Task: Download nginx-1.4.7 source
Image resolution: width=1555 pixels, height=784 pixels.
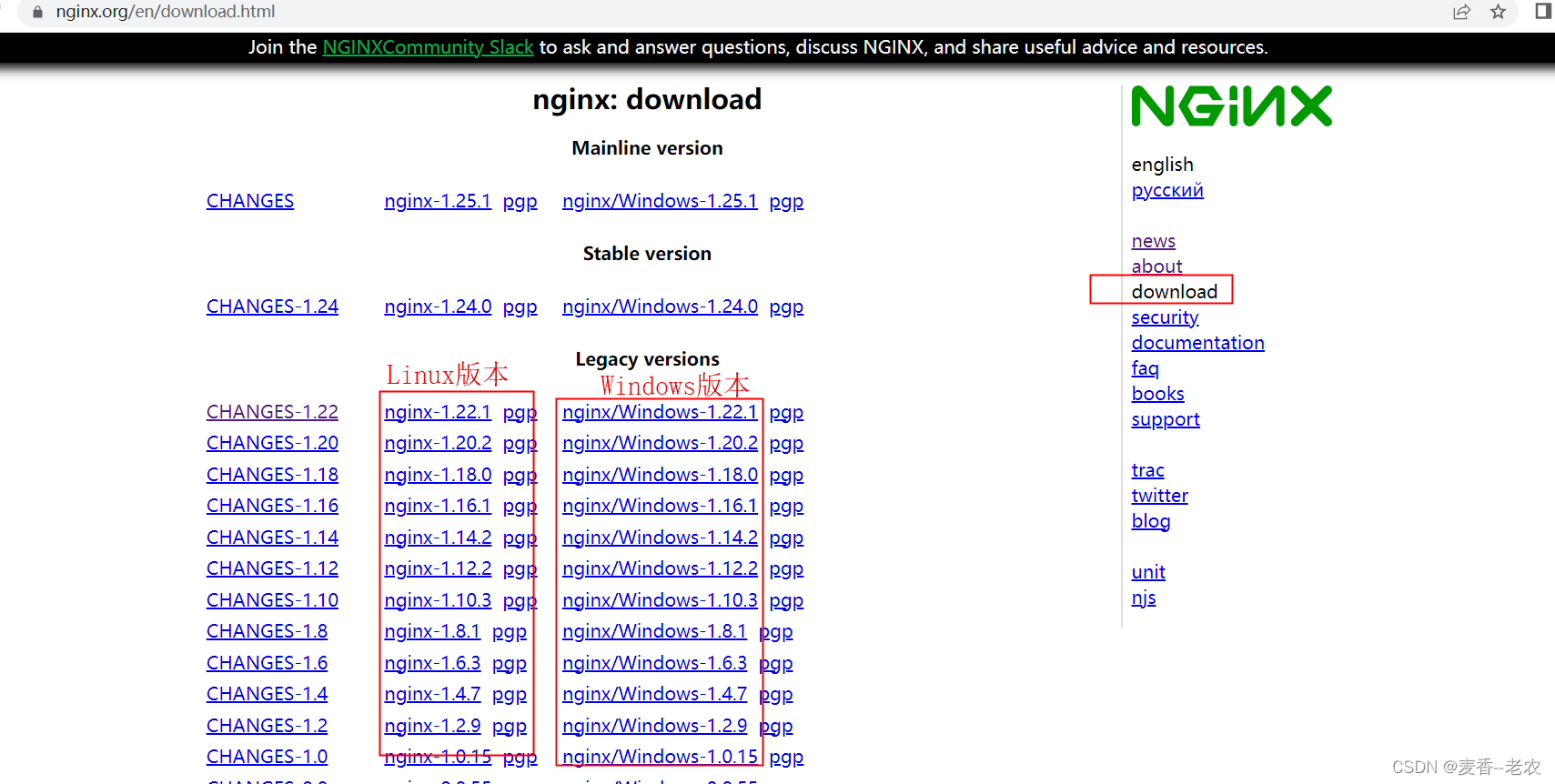Action: [432, 694]
